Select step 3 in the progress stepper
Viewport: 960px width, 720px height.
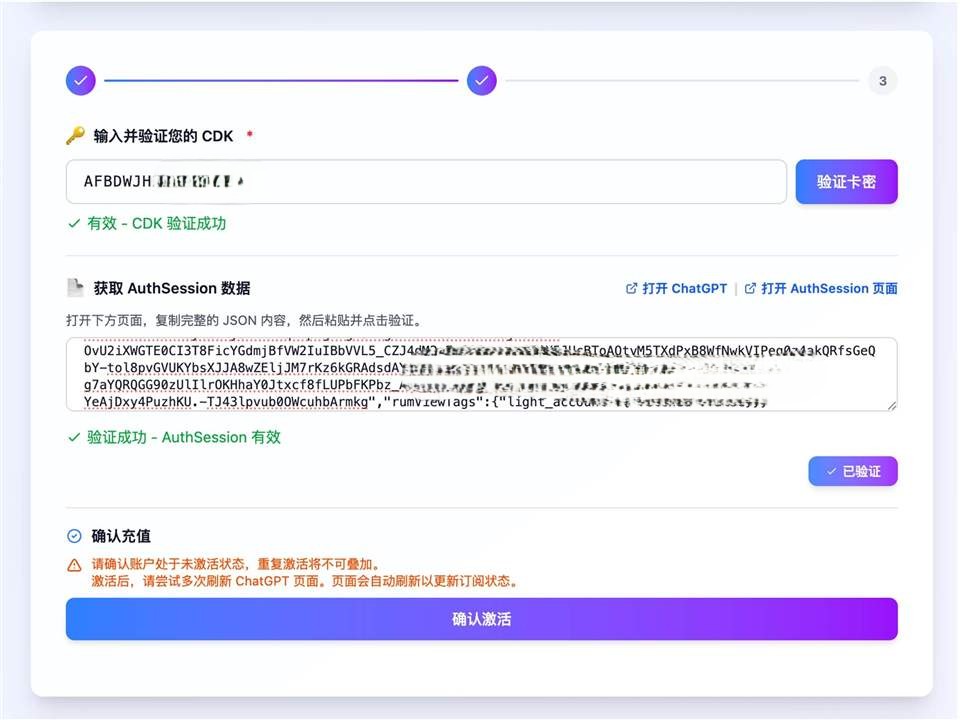pyautogui.click(x=882, y=80)
